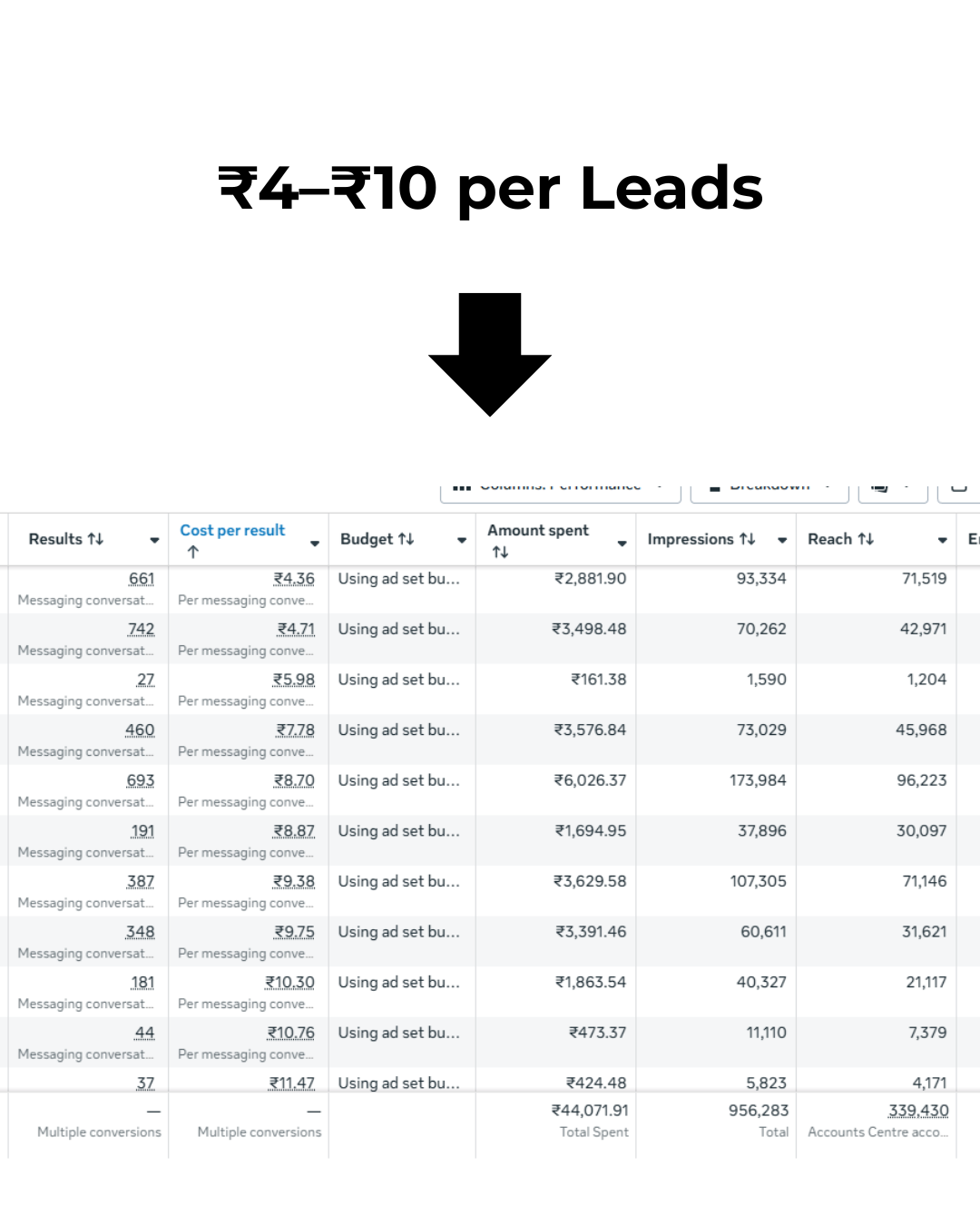The width and height of the screenshot is (980, 1225).
Task: Click the 339,430 total reach link
Action: pyautogui.click(x=918, y=1111)
